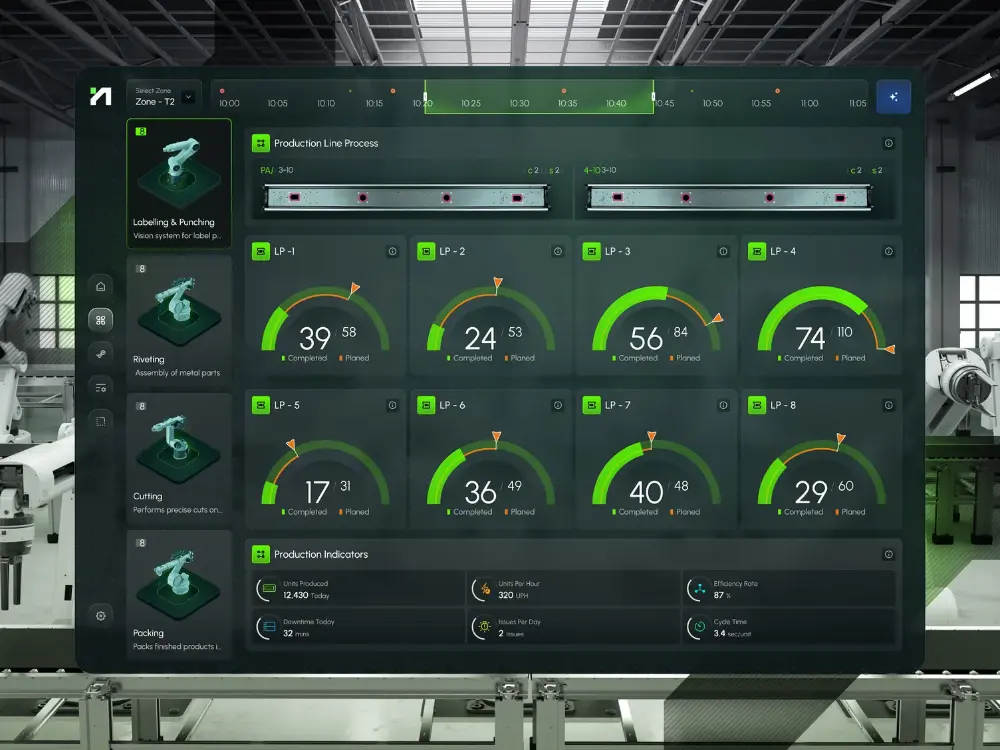The width and height of the screenshot is (1000, 750).
Task: Click the list-settings sidebar icon
Action: click(x=101, y=387)
